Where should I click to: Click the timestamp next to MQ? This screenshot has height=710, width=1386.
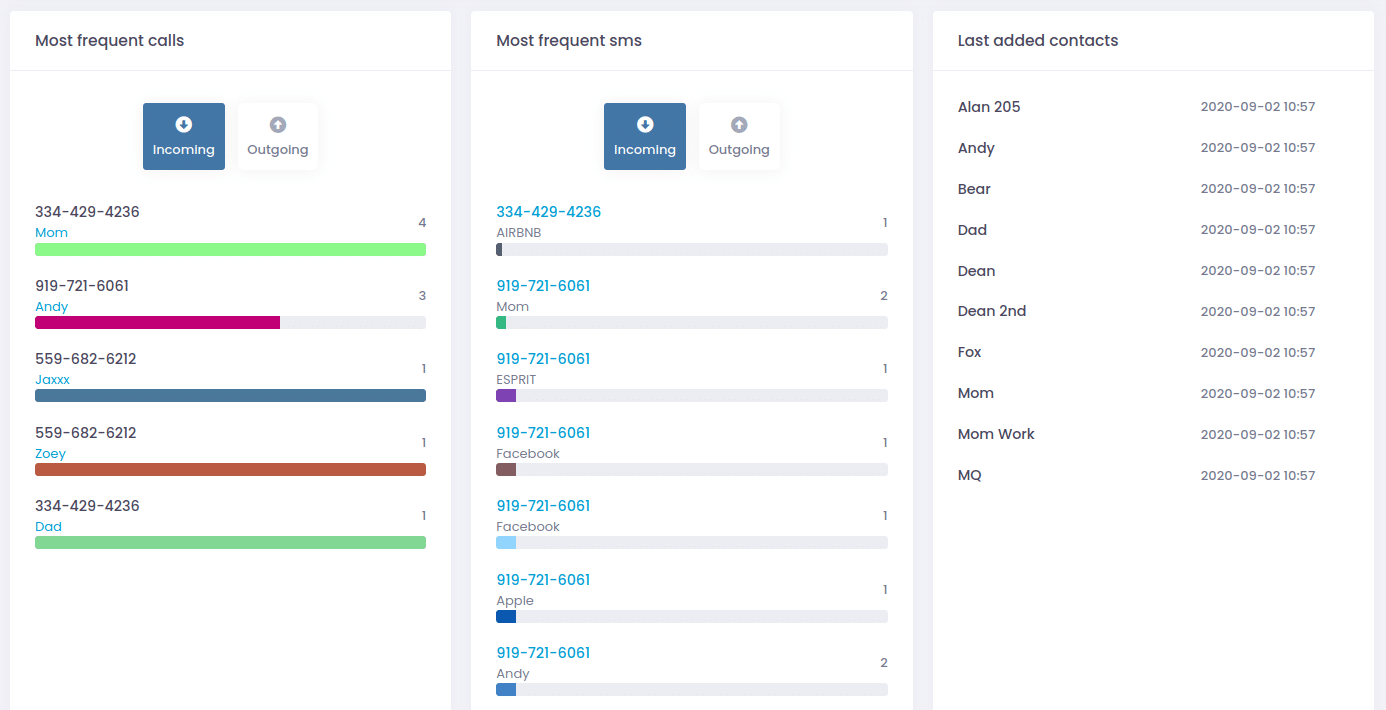pos(1258,476)
